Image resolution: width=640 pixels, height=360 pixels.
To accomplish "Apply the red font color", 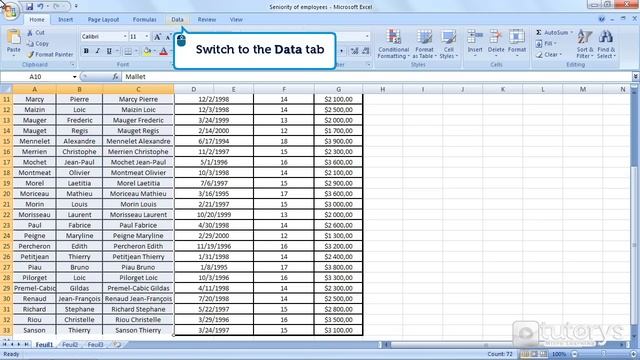I will [164, 51].
